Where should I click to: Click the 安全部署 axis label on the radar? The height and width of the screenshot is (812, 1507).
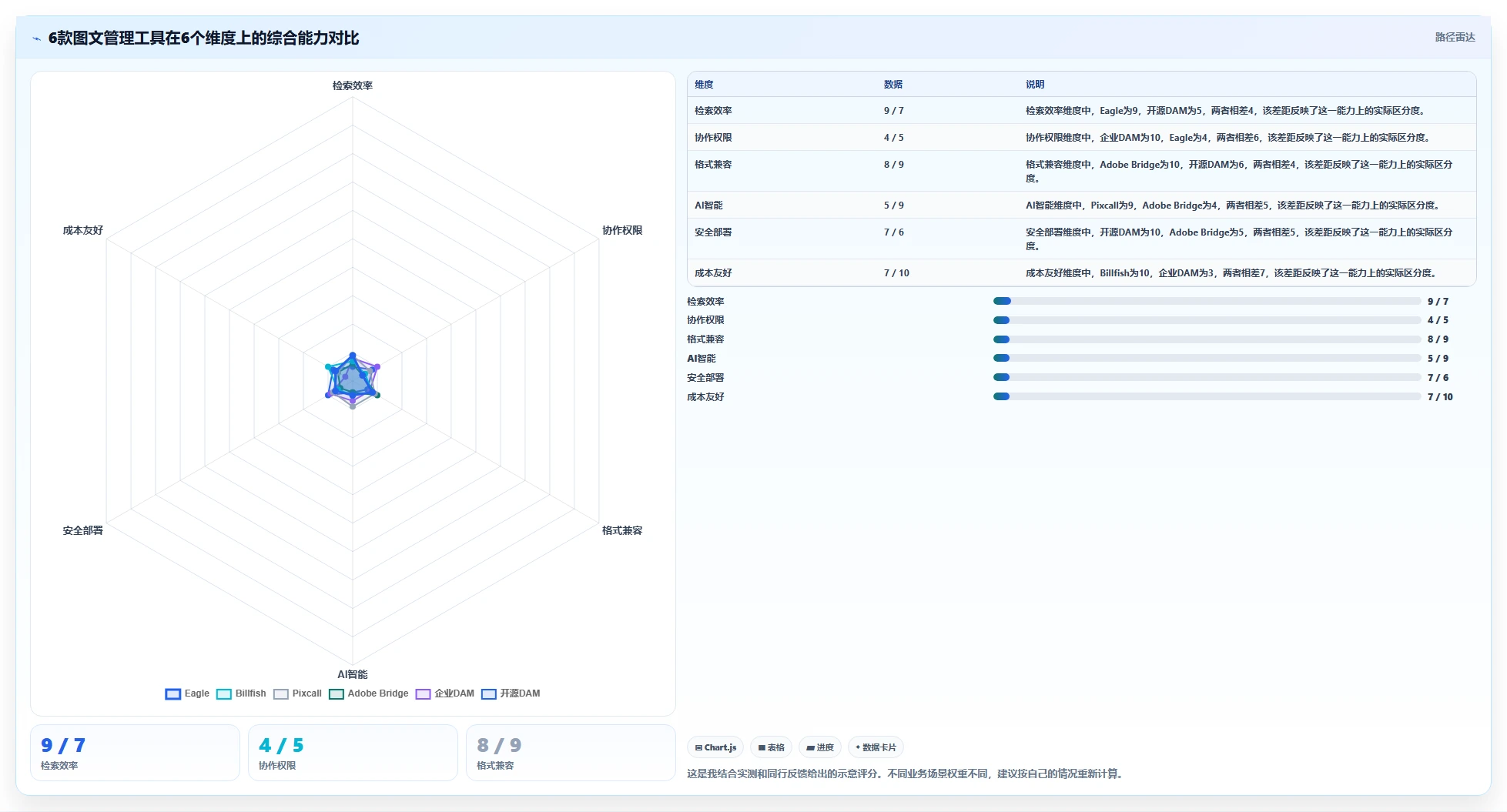(83, 530)
